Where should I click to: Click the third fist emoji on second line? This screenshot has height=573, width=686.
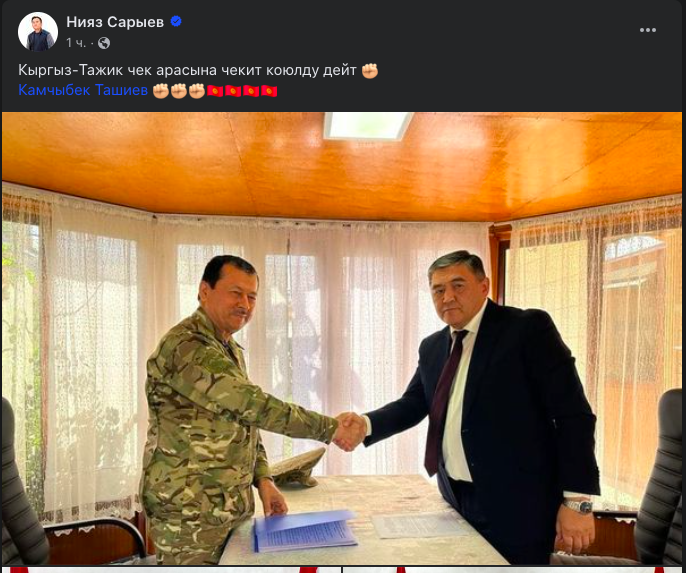197,91
